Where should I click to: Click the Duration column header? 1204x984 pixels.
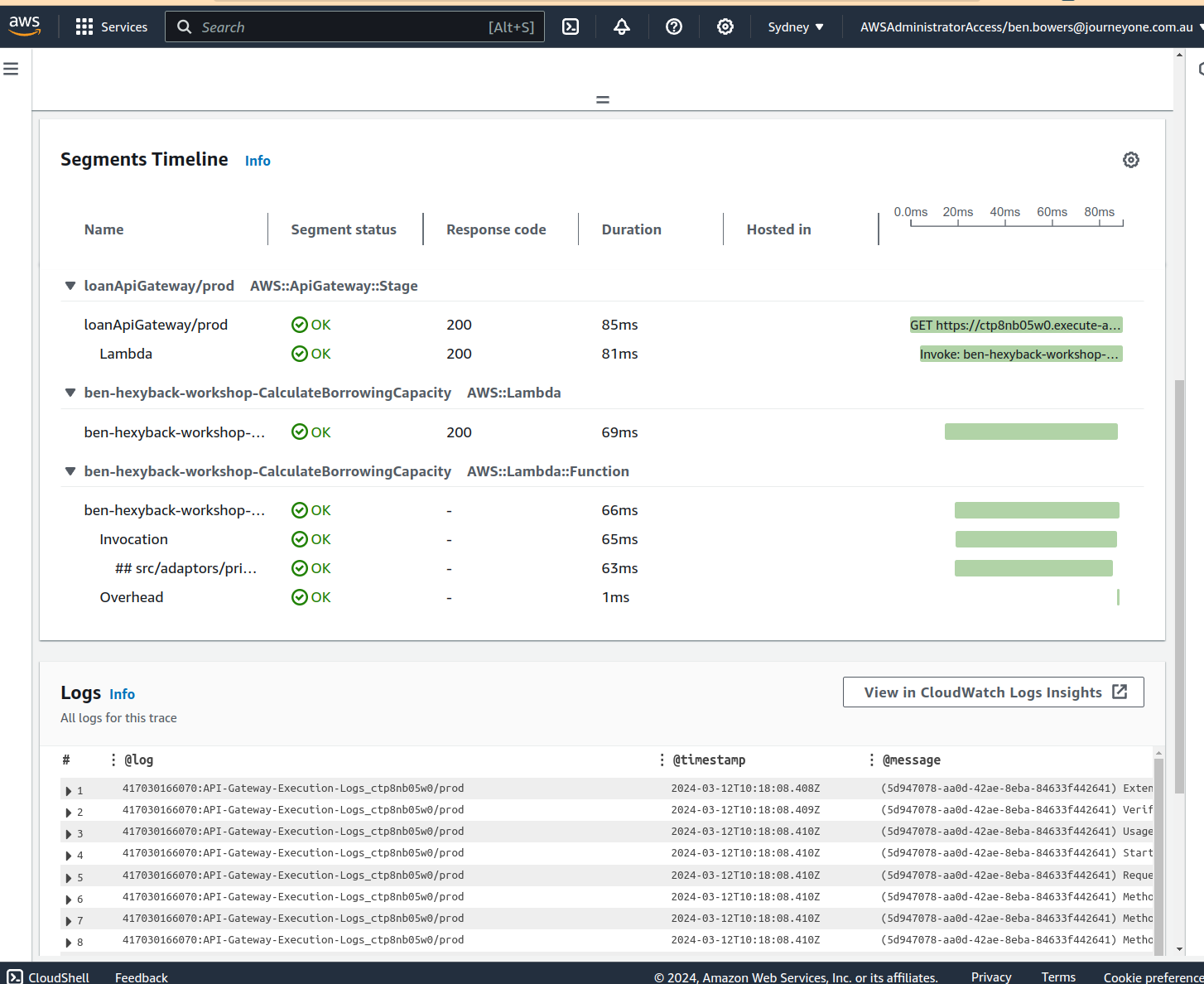pyautogui.click(x=632, y=229)
